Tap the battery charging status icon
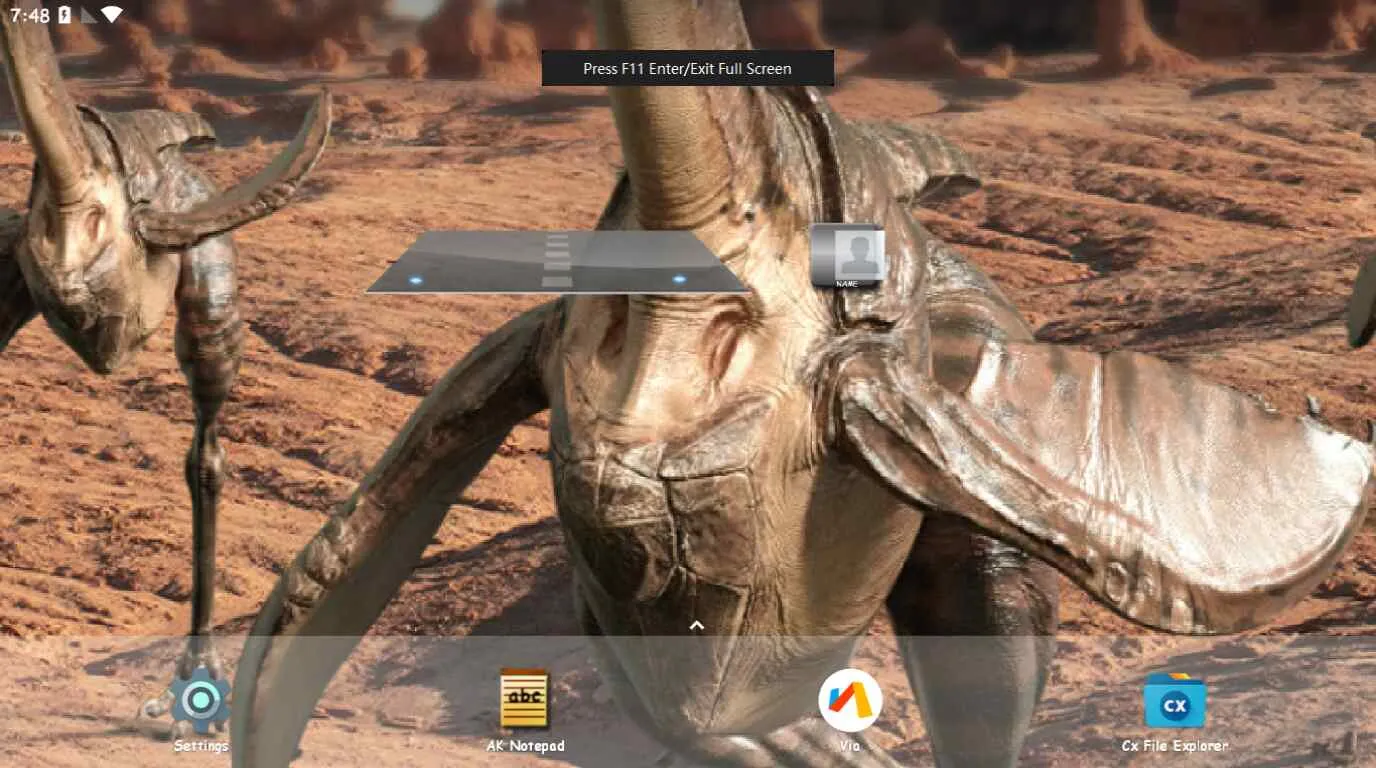Image resolution: width=1376 pixels, height=768 pixels. click(x=65, y=15)
